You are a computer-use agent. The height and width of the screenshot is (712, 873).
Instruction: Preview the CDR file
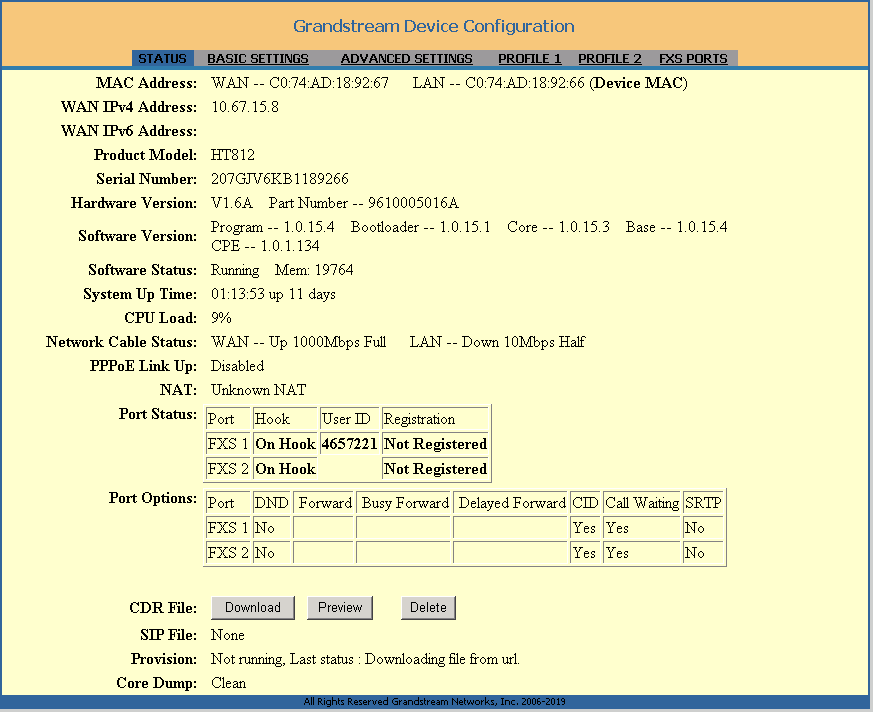[x=340, y=607]
